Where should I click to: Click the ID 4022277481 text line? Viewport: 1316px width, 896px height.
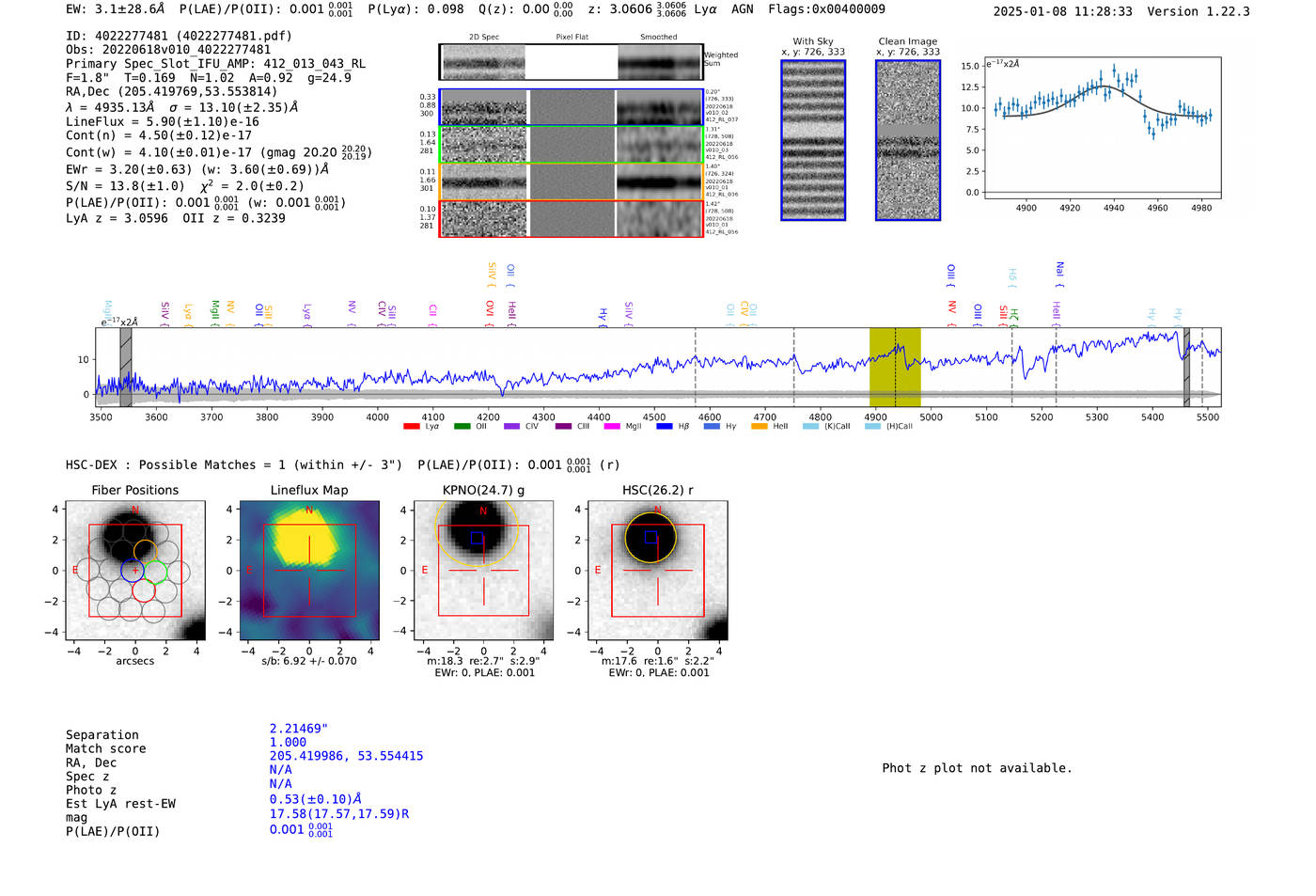(179, 36)
